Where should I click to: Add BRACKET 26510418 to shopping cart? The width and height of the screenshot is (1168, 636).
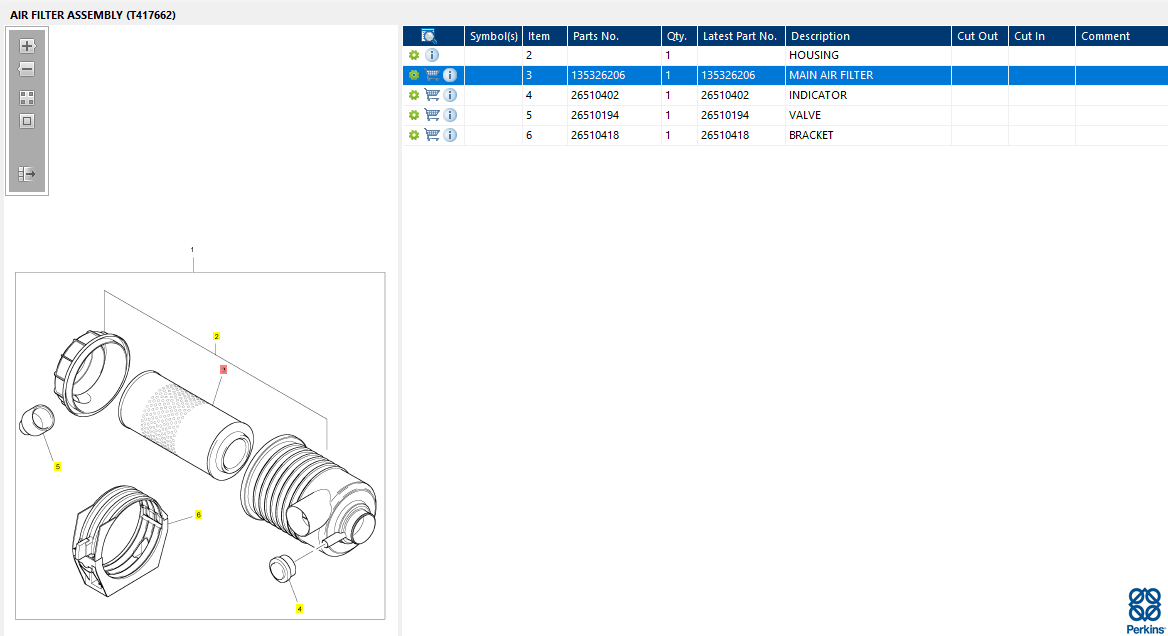coord(432,135)
